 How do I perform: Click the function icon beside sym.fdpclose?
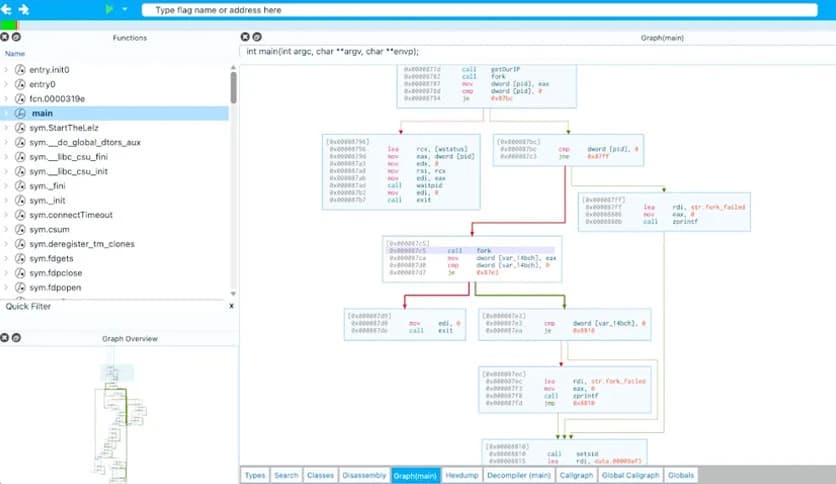click(x=20, y=273)
